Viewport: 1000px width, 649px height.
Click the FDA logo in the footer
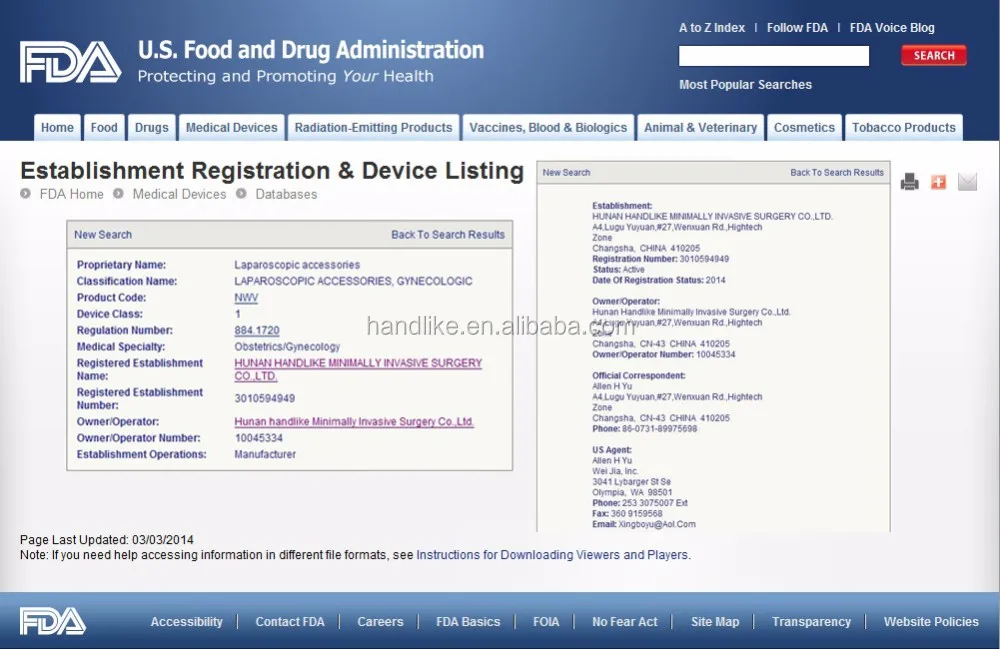pos(52,621)
